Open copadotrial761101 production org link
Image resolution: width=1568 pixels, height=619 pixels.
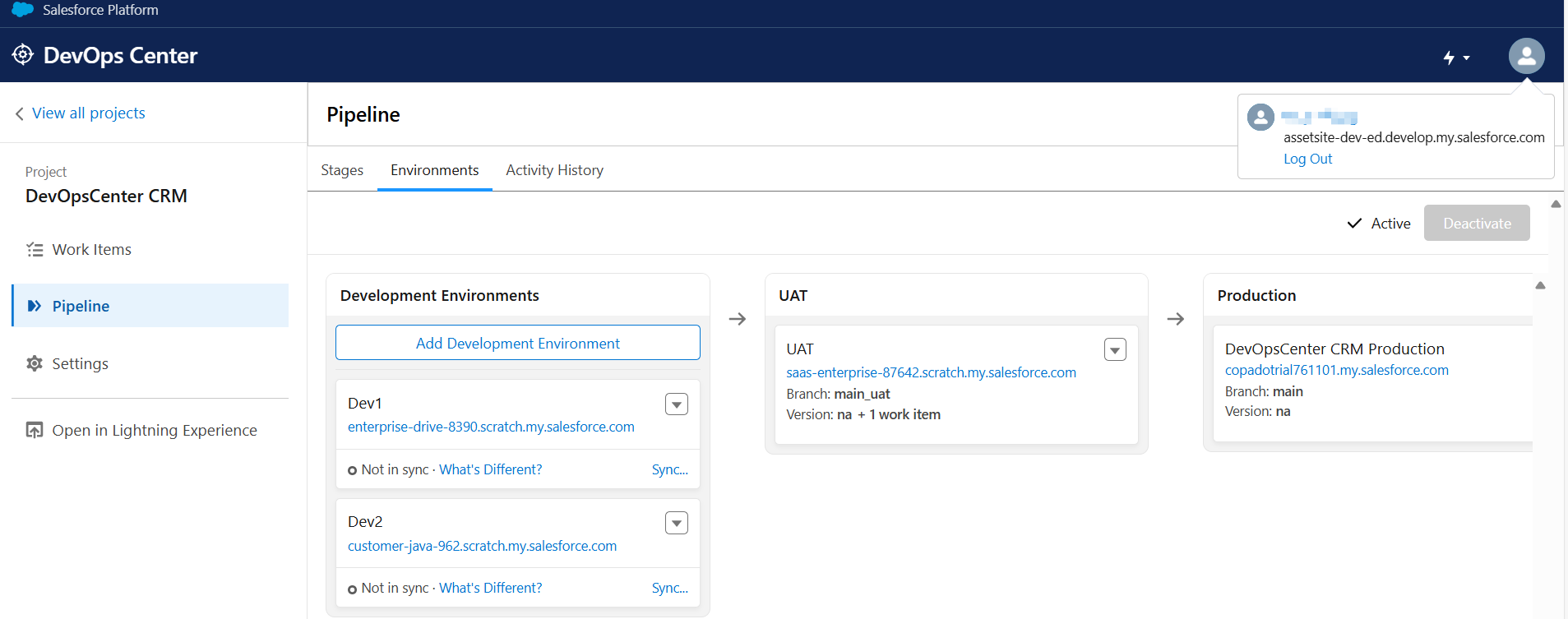pyautogui.click(x=1337, y=370)
